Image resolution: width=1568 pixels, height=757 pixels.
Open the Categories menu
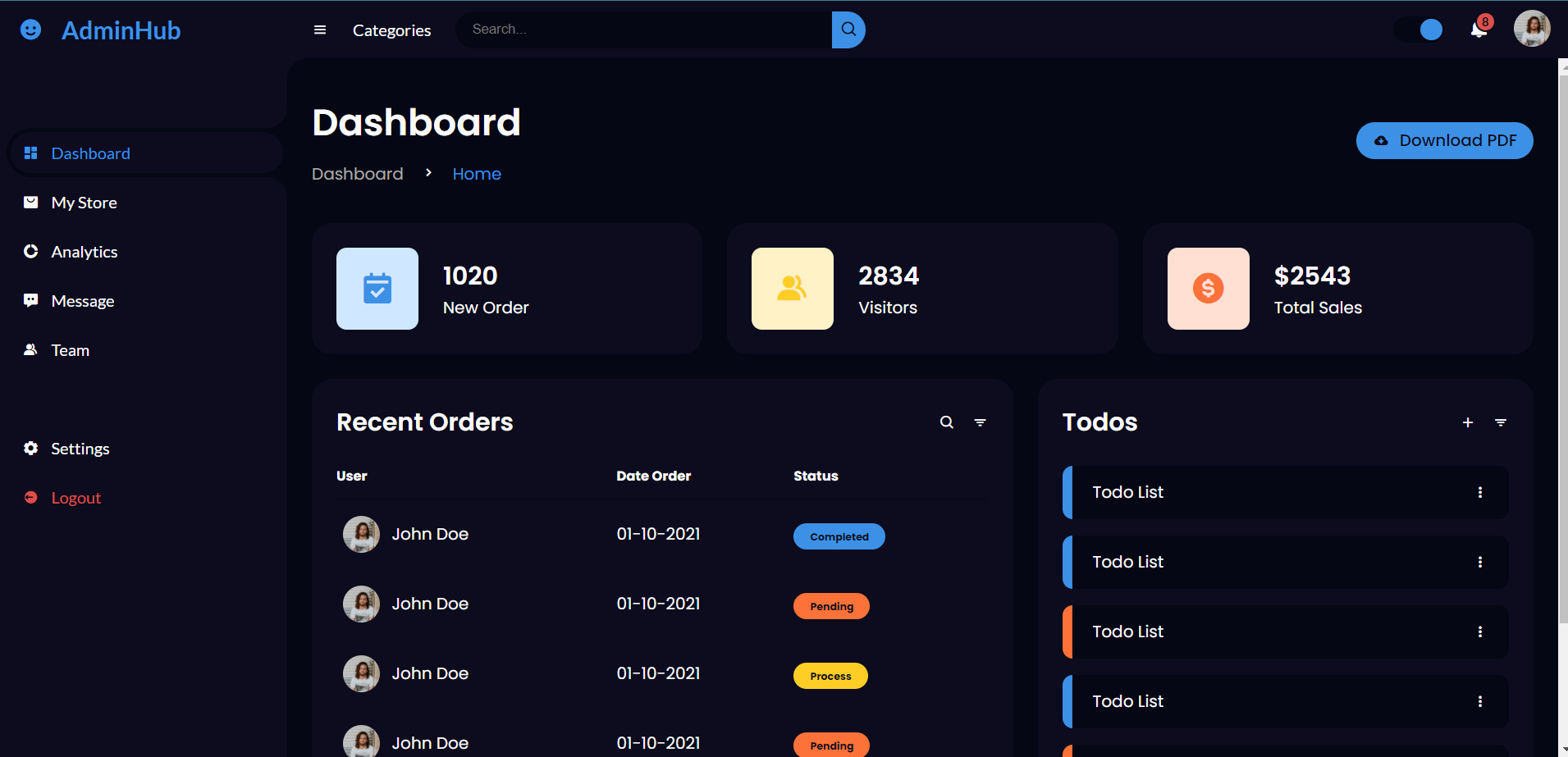[x=391, y=30]
